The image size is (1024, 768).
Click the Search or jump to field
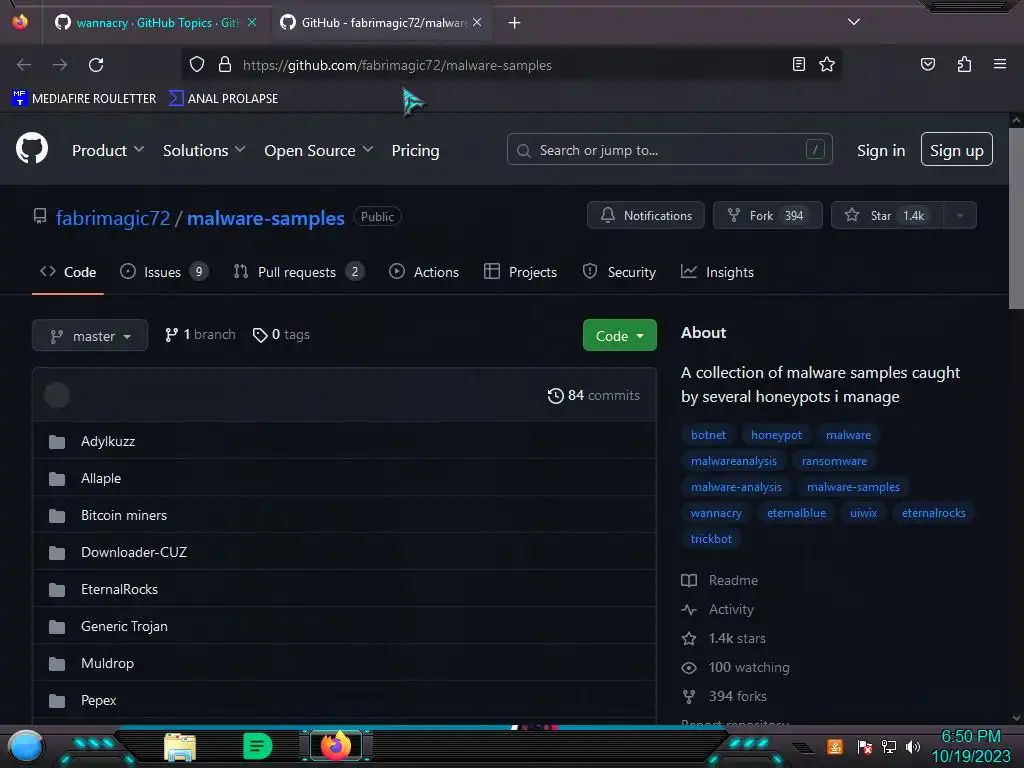(669, 150)
